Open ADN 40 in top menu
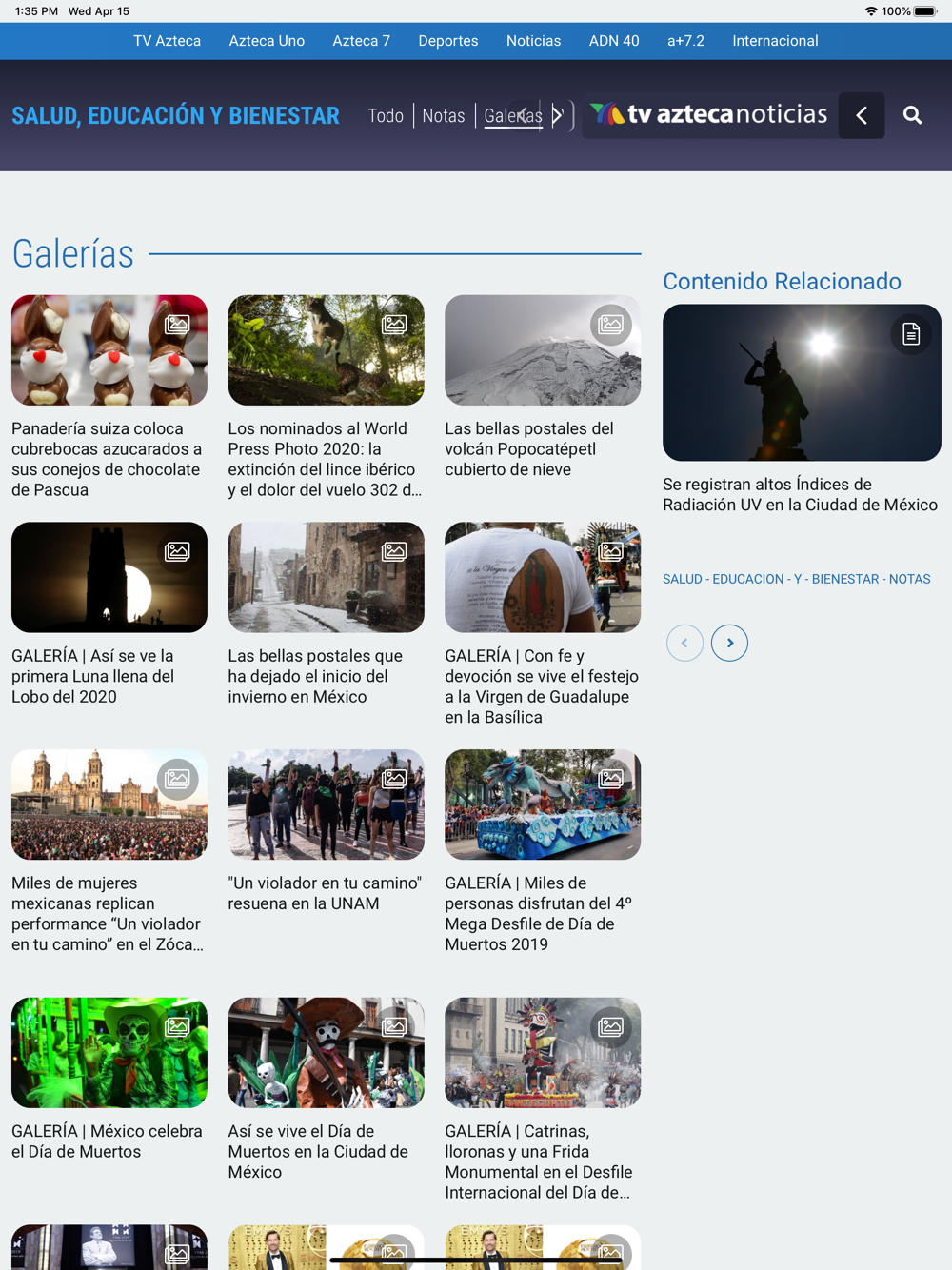 614,41
